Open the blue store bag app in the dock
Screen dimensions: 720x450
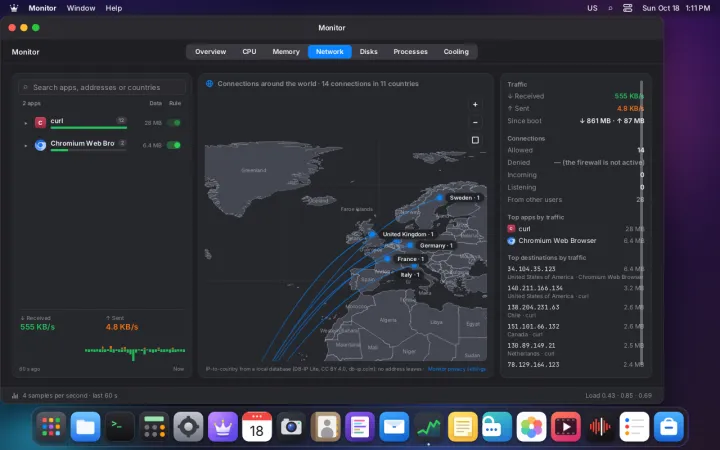point(669,427)
